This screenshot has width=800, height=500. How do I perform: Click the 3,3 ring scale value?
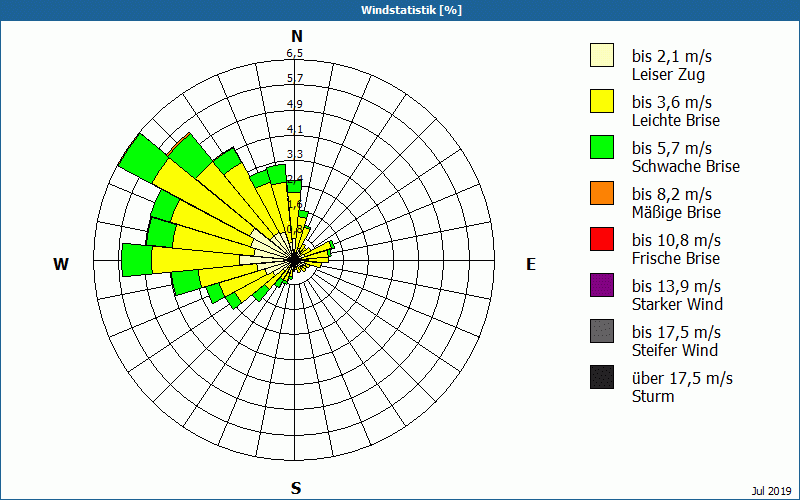click(x=295, y=154)
